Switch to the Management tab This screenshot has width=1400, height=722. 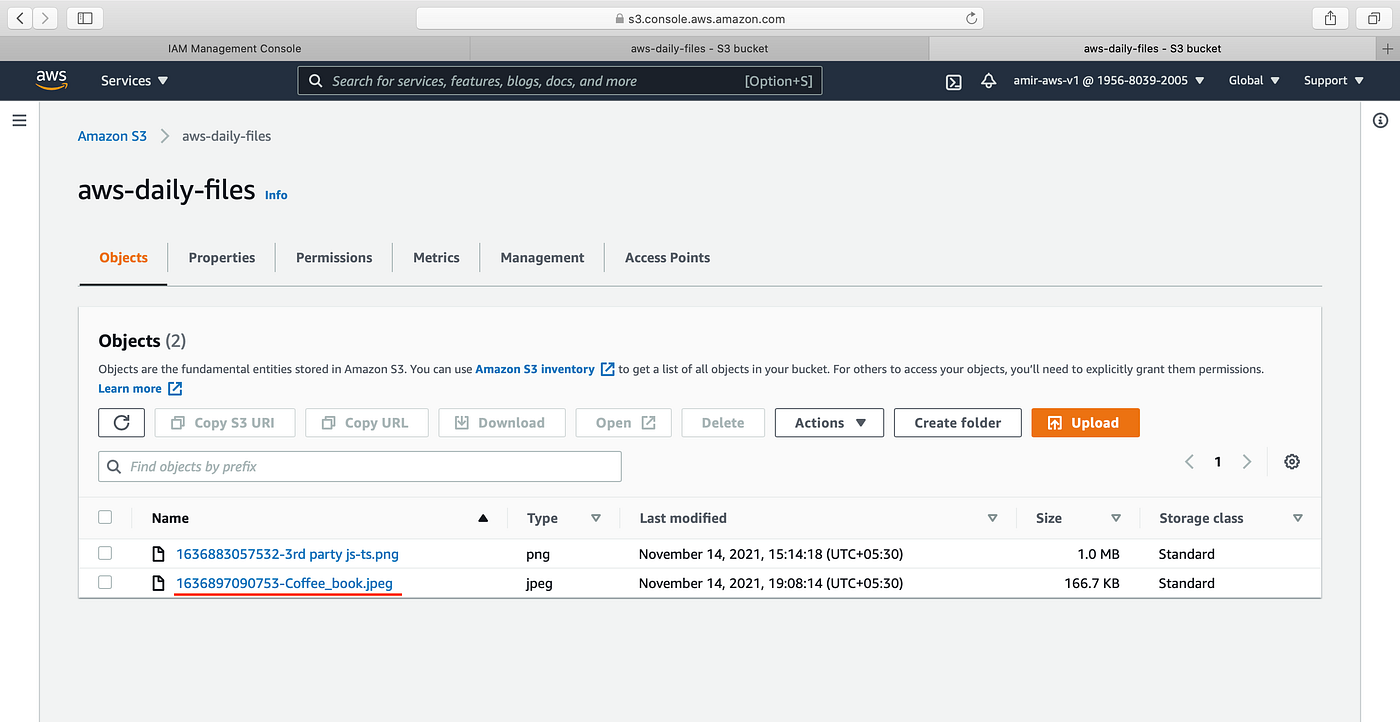tap(542, 258)
